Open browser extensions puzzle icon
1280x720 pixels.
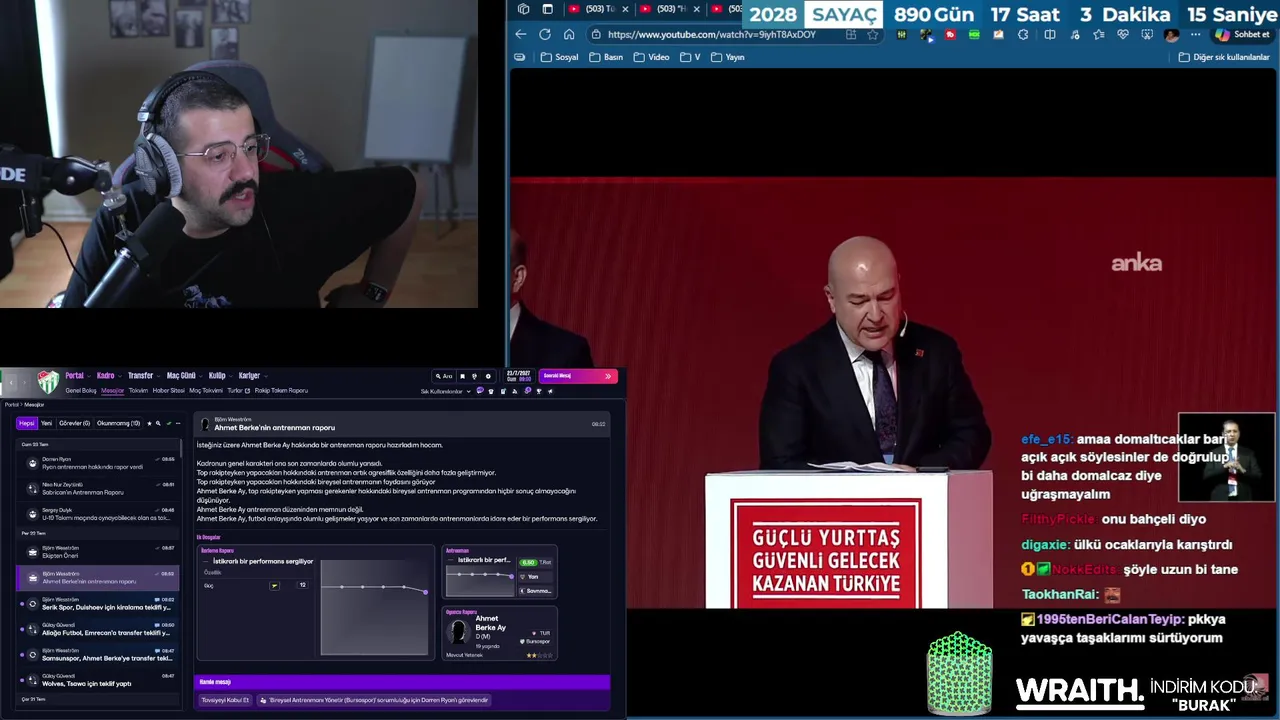pos(1023,35)
